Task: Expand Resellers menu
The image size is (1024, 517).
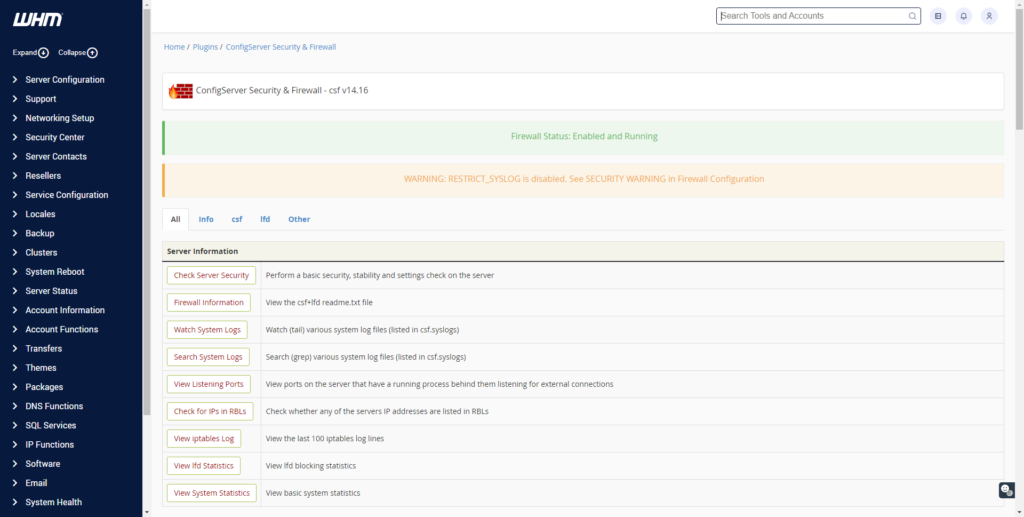Action: pyautogui.click(x=43, y=176)
